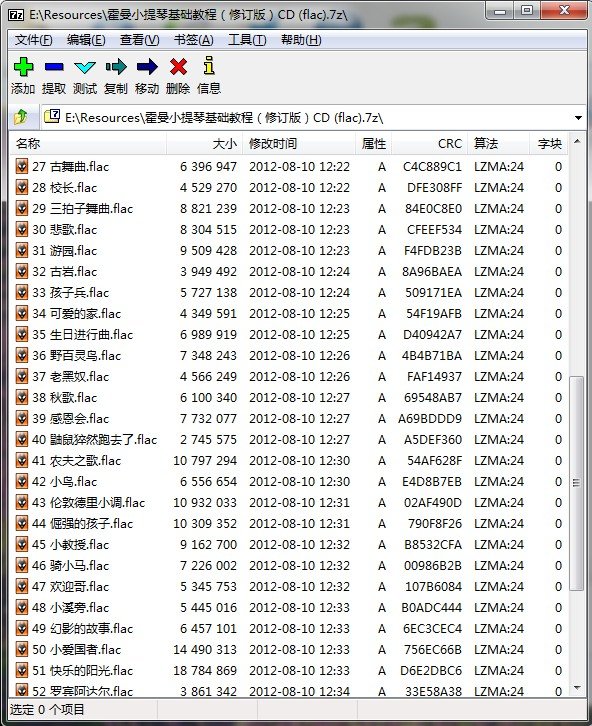Open the 帮助(H) menu

coord(301,40)
